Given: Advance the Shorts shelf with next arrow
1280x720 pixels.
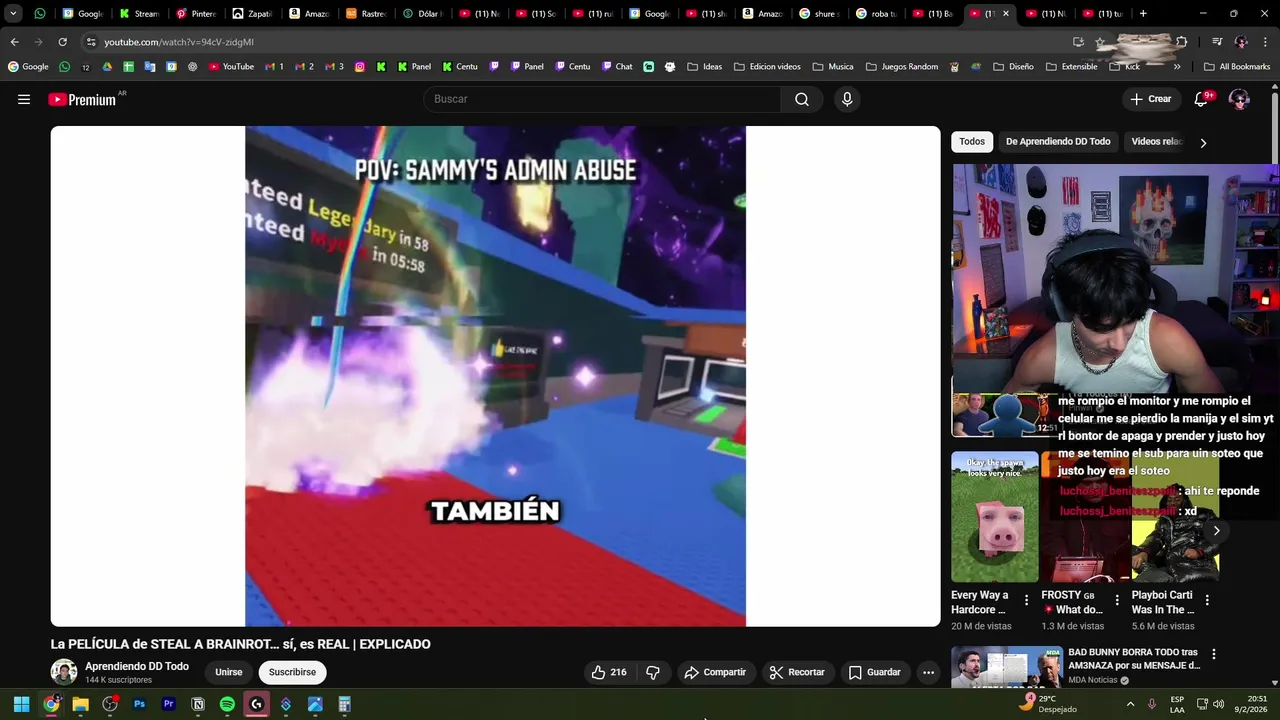Looking at the screenshot, I should tap(1216, 531).
